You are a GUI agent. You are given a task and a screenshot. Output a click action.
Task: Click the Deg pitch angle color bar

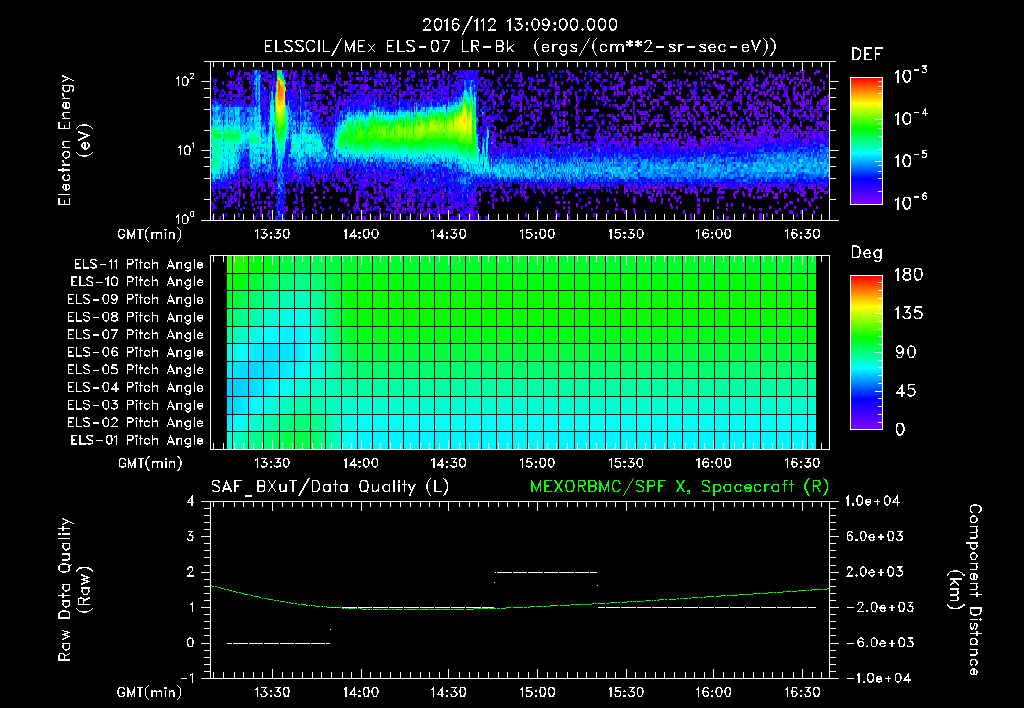[866, 352]
